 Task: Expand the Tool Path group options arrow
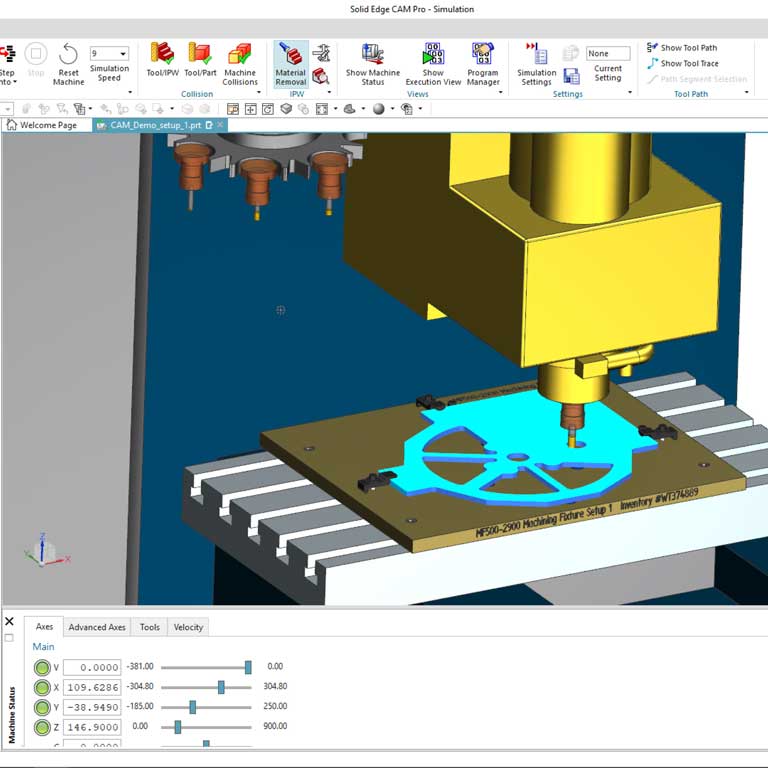tap(746, 92)
